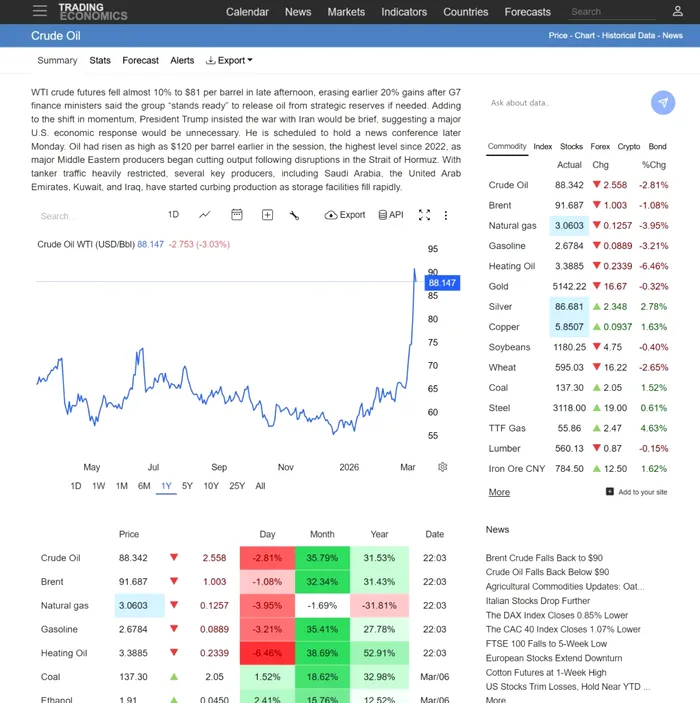Viewport: 700px width, 703px height.
Task: Expand the Export dropdown menu
Action: 229,60
